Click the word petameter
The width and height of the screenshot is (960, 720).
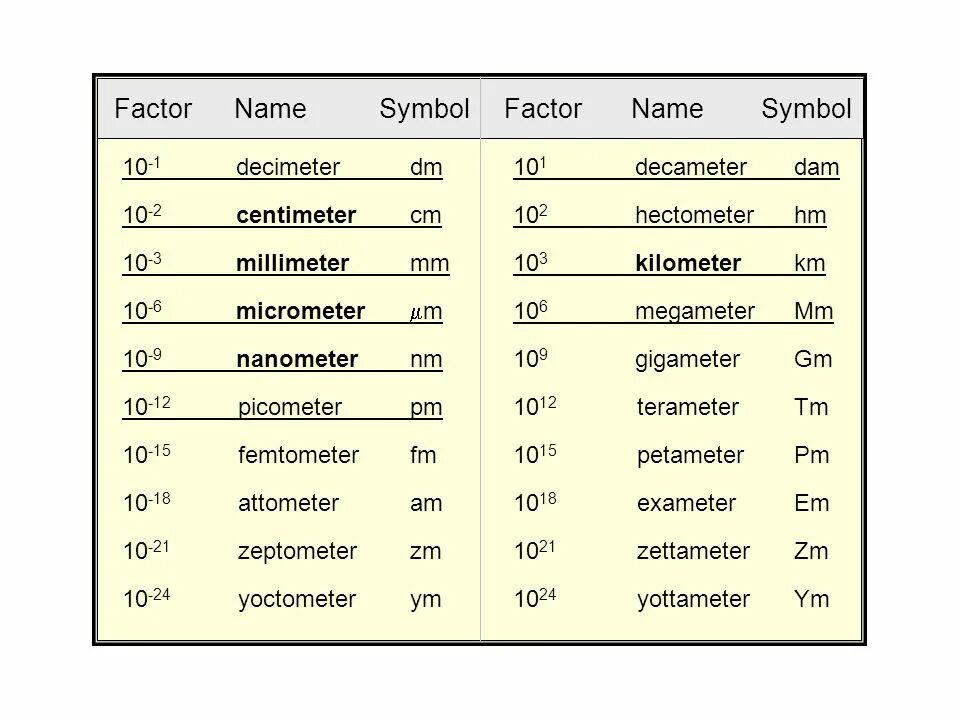pos(690,456)
